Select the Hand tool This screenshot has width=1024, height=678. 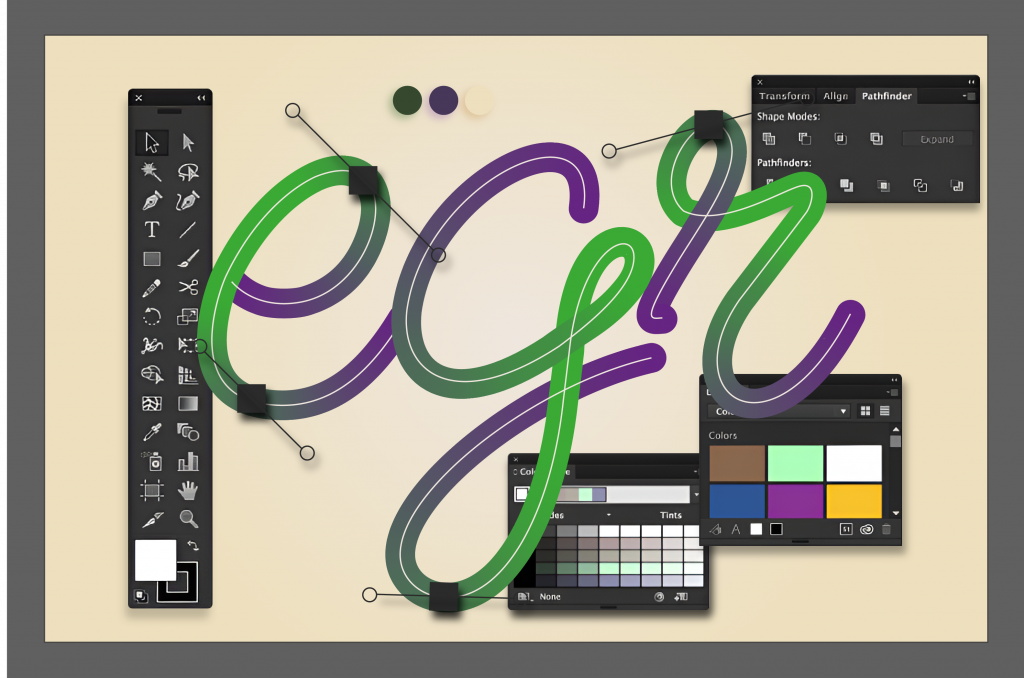tap(188, 490)
